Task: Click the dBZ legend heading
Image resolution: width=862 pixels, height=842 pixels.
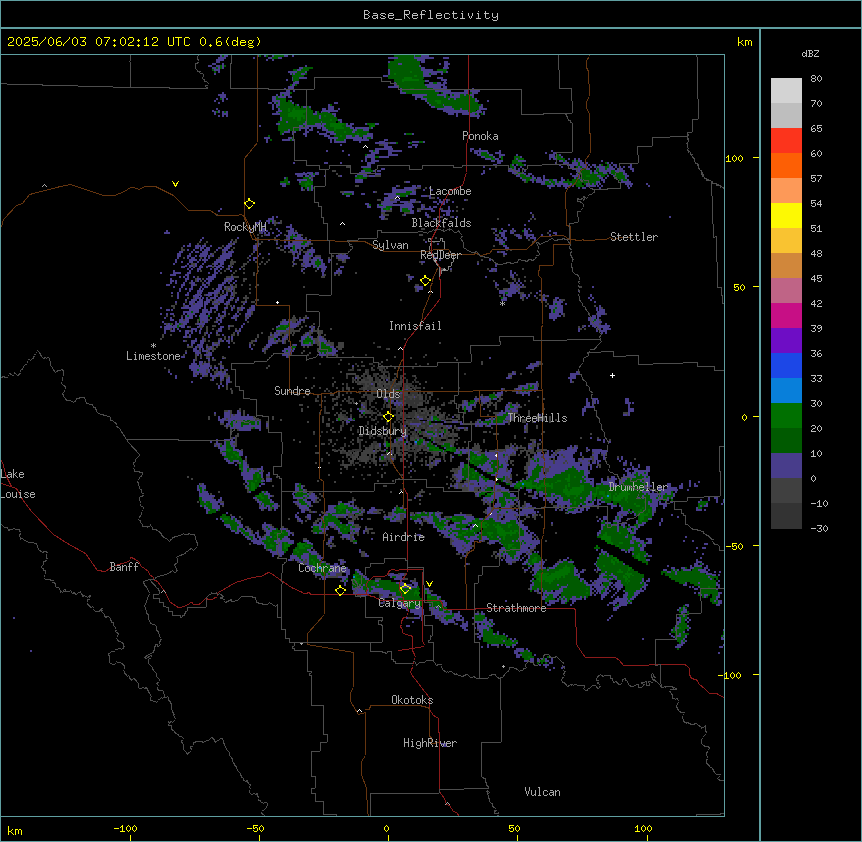Action: (x=810, y=53)
